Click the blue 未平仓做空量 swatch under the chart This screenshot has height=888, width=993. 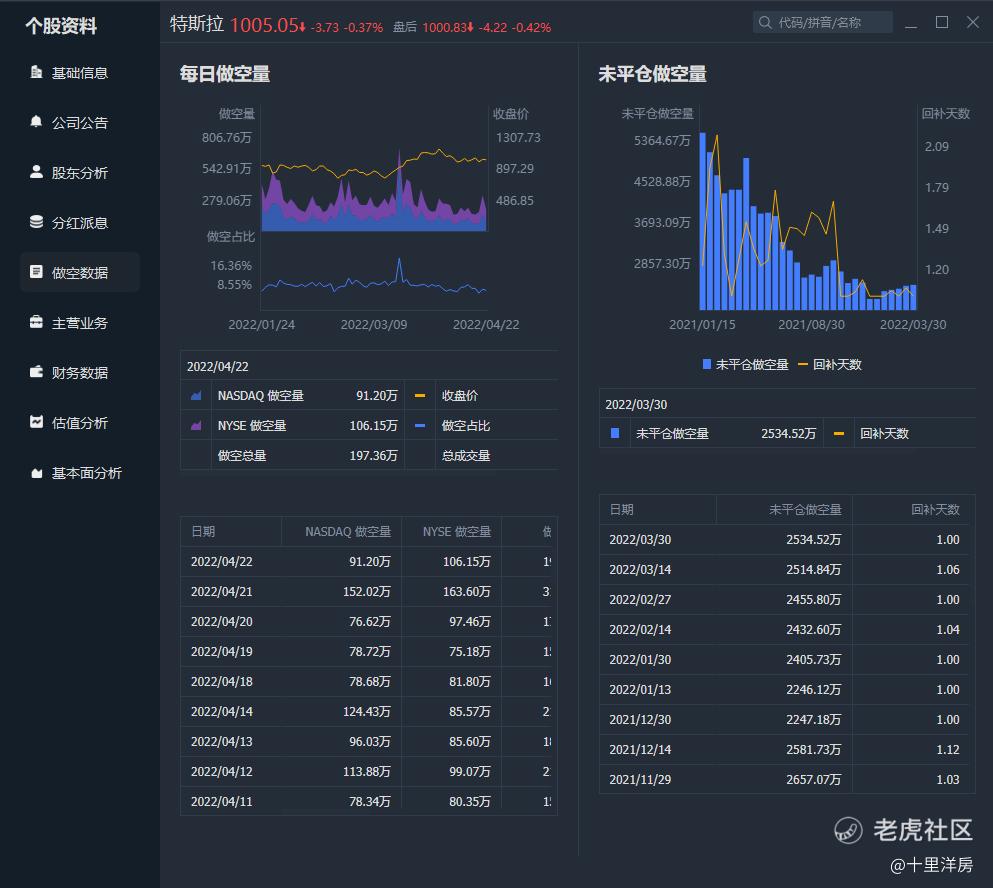tap(707, 364)
